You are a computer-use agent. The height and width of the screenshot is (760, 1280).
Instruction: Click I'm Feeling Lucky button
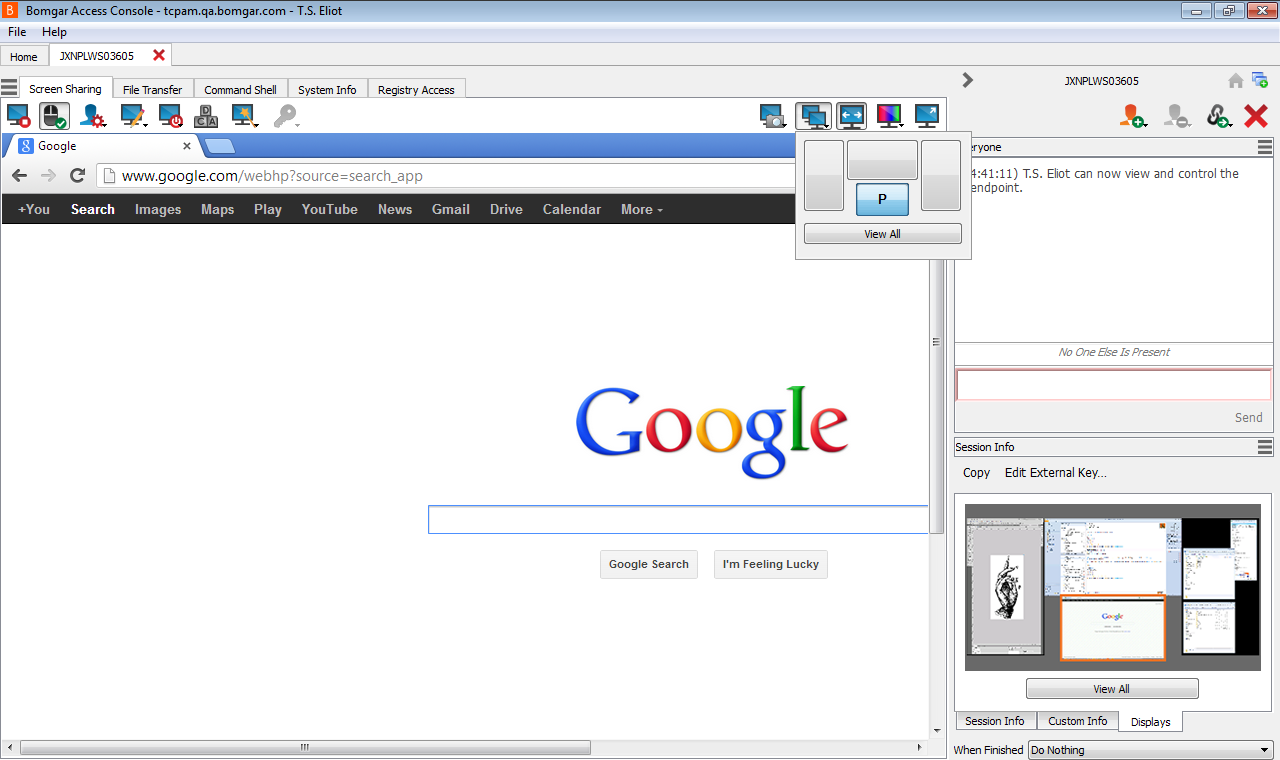(x=771, y=564)
